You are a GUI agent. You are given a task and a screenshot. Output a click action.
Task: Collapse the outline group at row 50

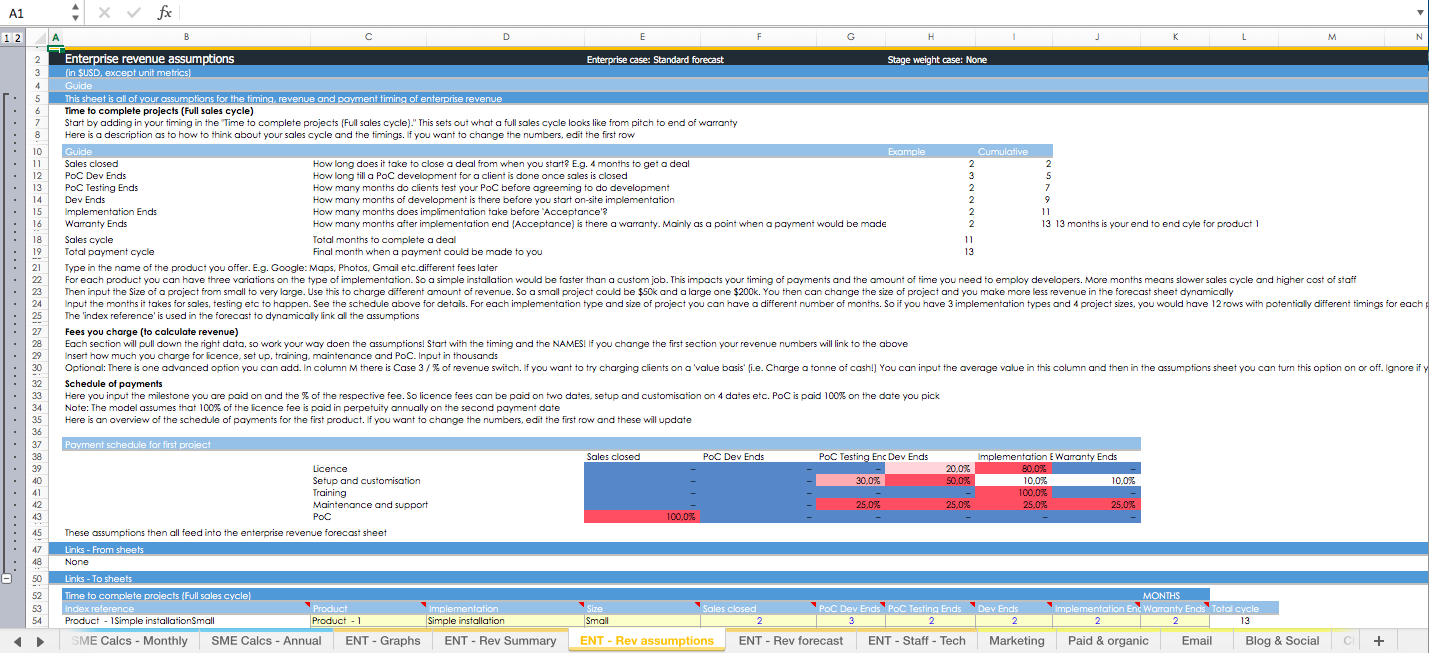[x=7, y=579]
